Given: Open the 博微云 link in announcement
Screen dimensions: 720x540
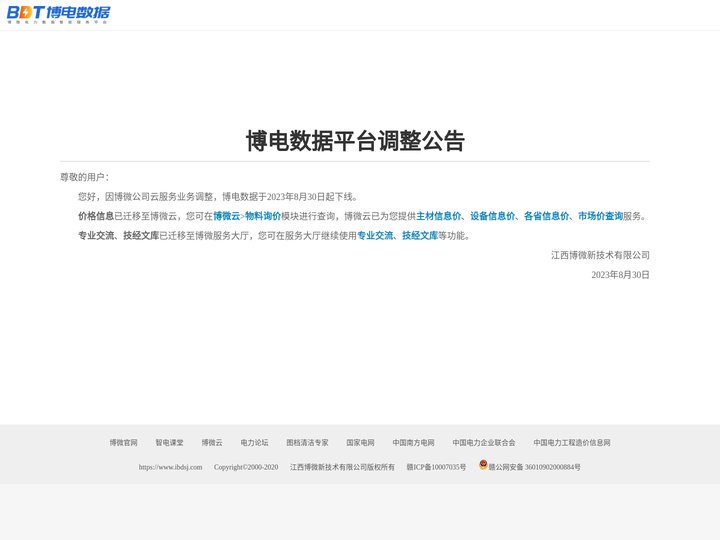Looking at the screenshot, I should [x=226, y=216].
